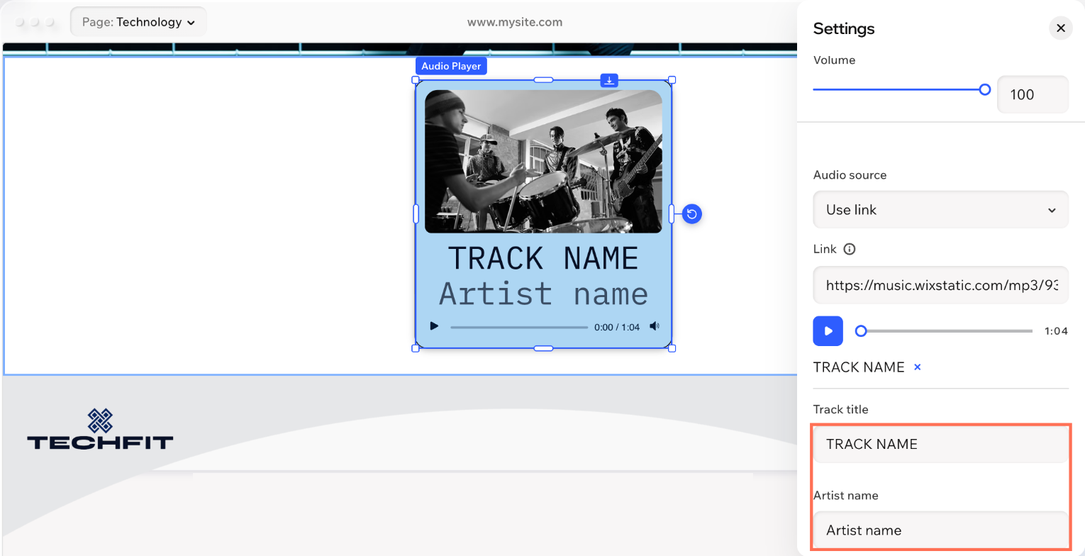1085x556 pixels.
Task: Click the 0:00 / 1:04 time display
Action: (617, 327)
